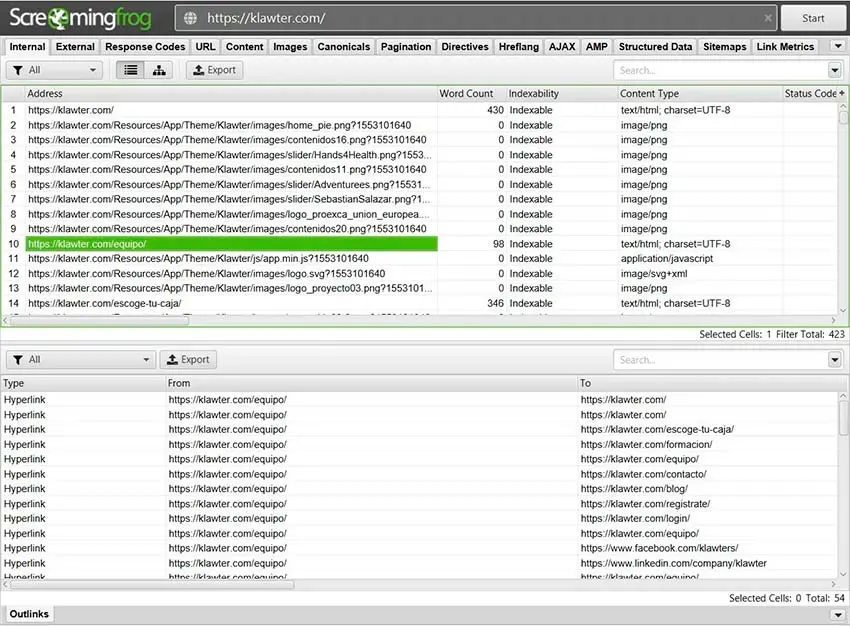This screenshot has height=626, width=850.
Task: Clear the URL with the X icon
Action: pos(768,18)
